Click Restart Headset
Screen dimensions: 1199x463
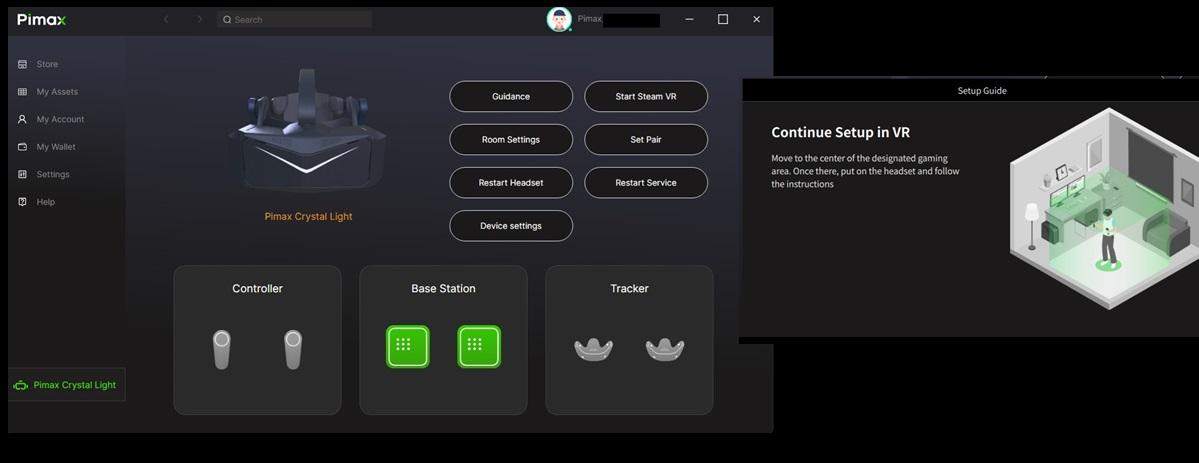point(511,183)
